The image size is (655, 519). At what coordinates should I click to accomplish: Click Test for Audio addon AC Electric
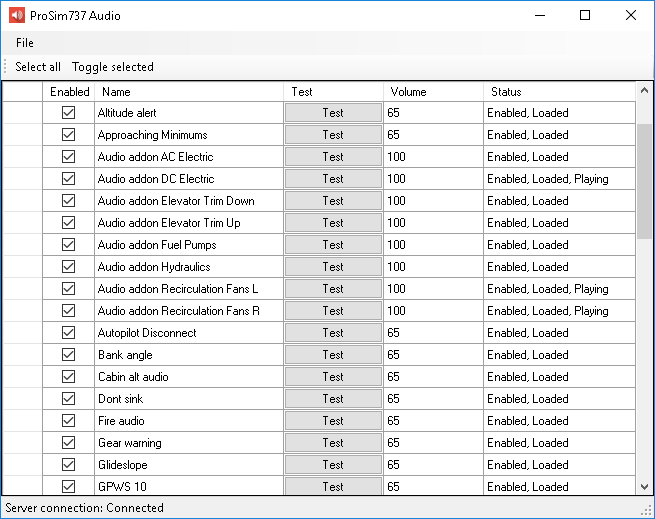coord(333,157)
